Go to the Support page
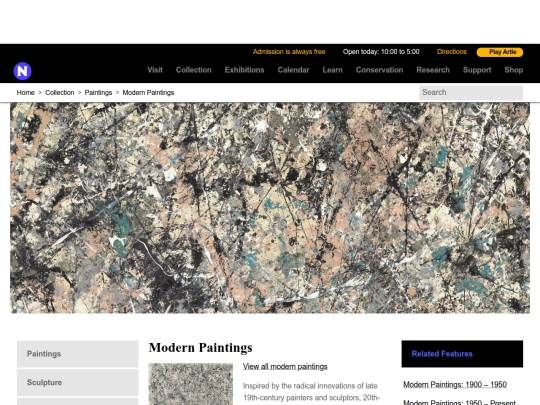This screenshot has height=405, width=540. point(477,70)
